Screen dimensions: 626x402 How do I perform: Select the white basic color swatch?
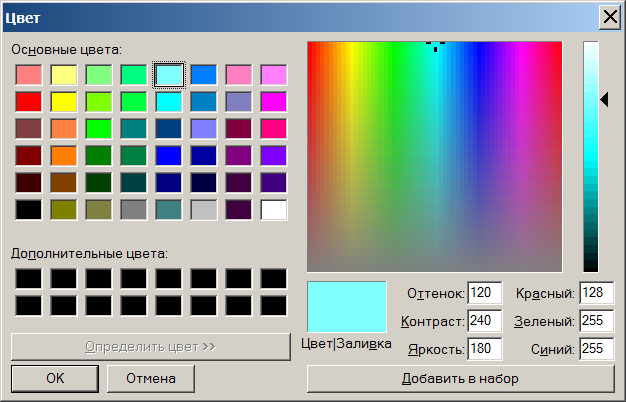[273, 209]
